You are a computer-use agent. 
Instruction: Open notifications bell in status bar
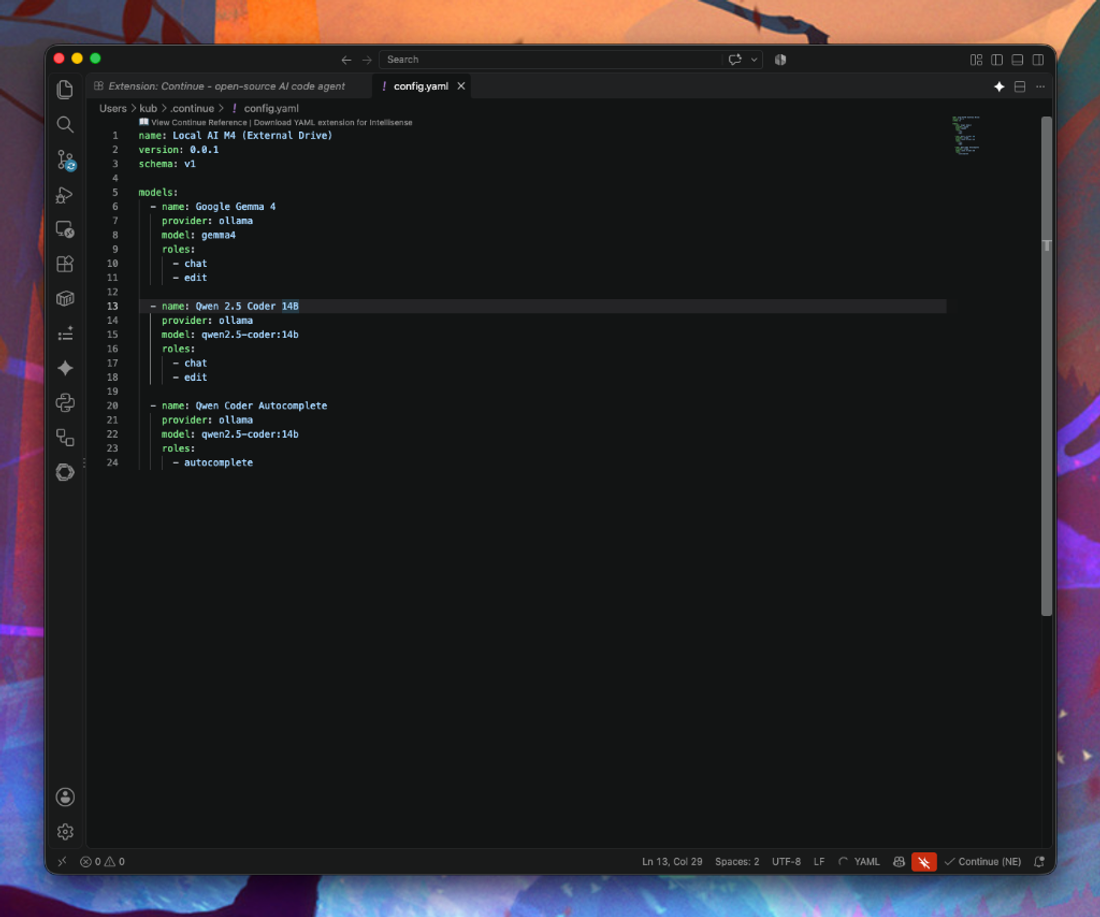click(x=1040, y=862)
